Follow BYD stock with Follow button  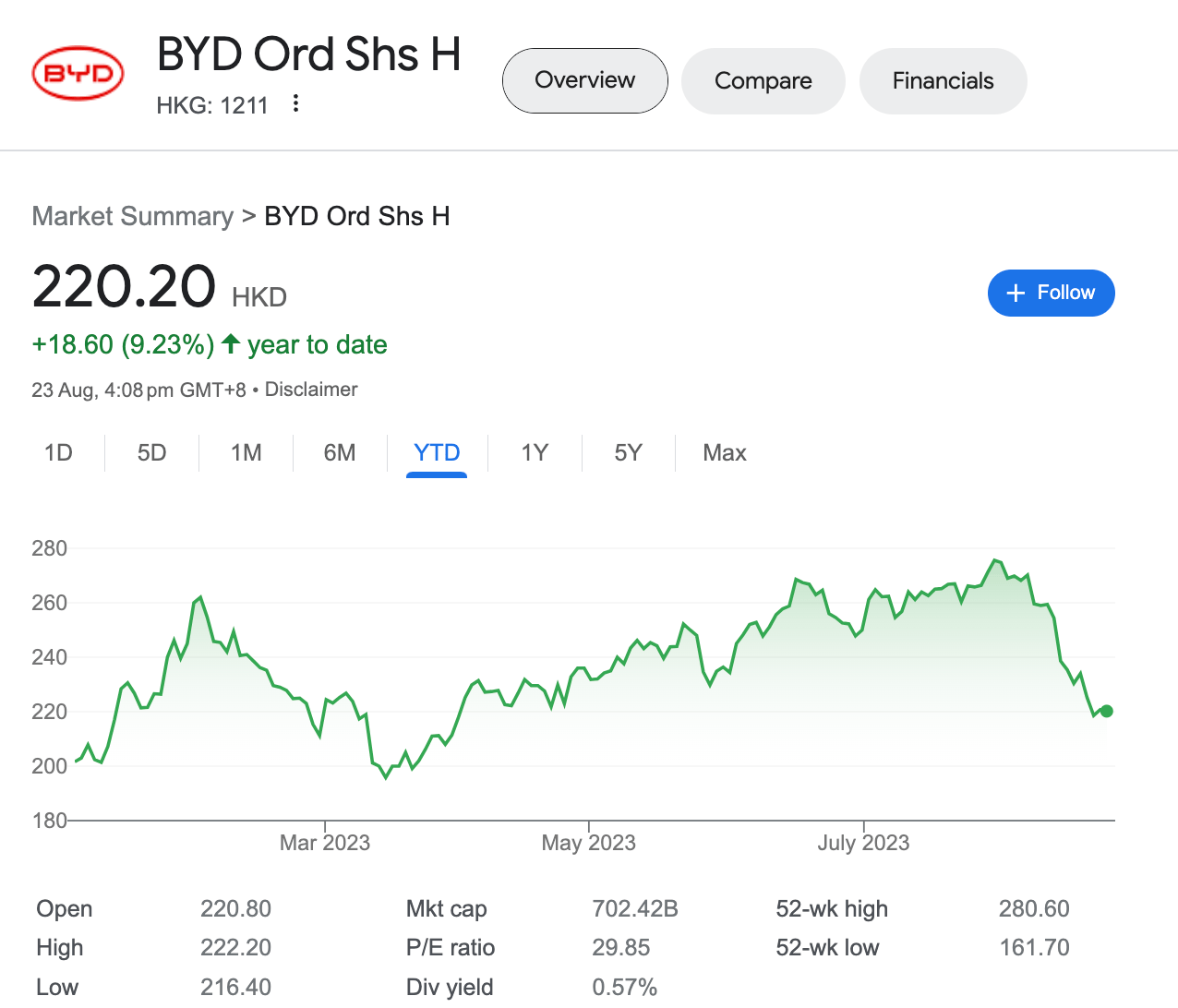pos(1052,293)
